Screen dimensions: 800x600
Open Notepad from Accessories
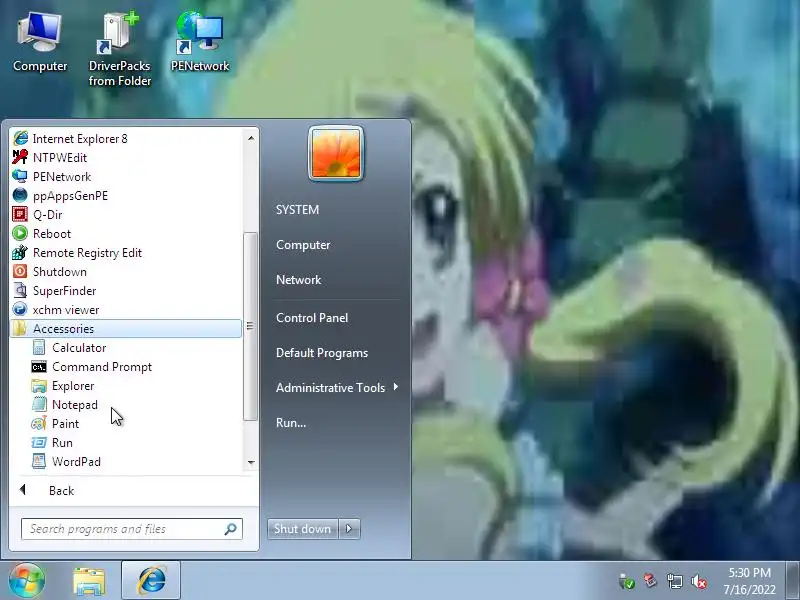[126, 405]
